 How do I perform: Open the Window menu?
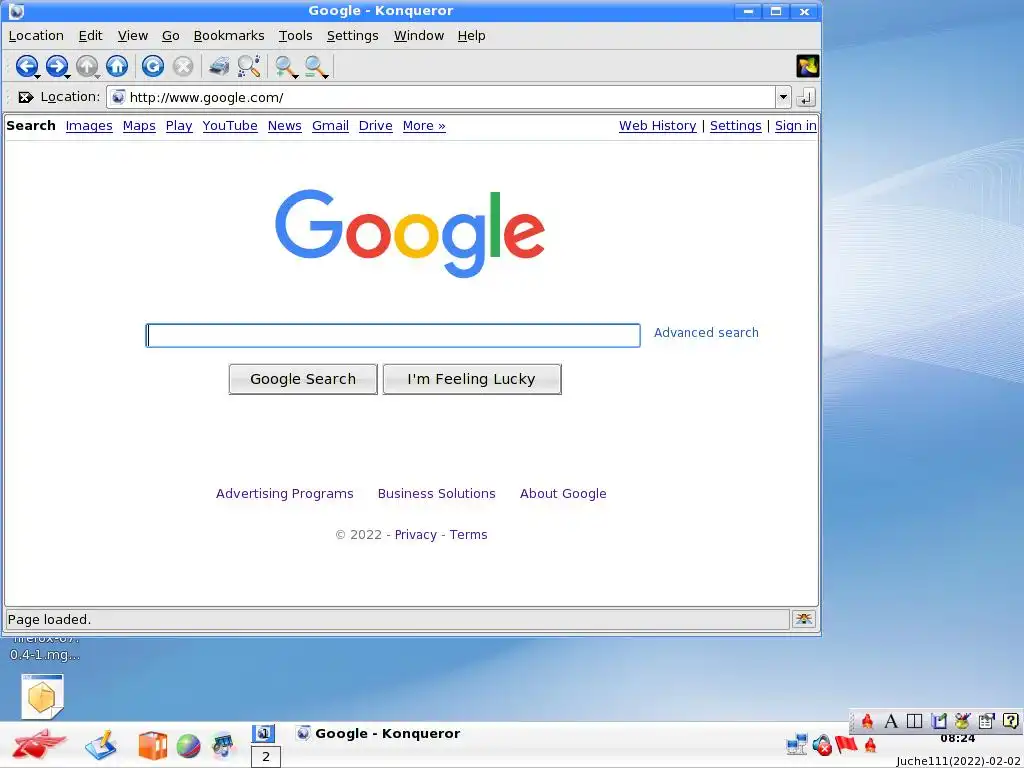(x=419, y=35)
